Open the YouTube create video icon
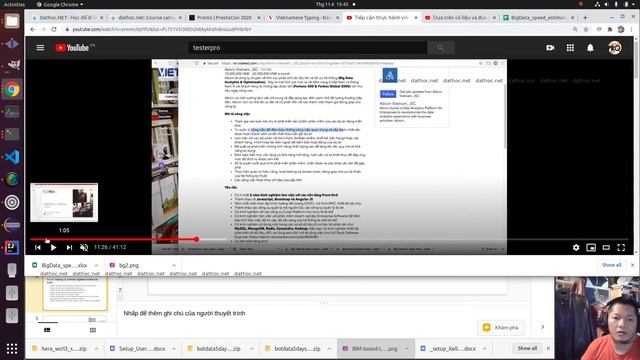Viewport: 640px width, 360px height. point(550,48)
